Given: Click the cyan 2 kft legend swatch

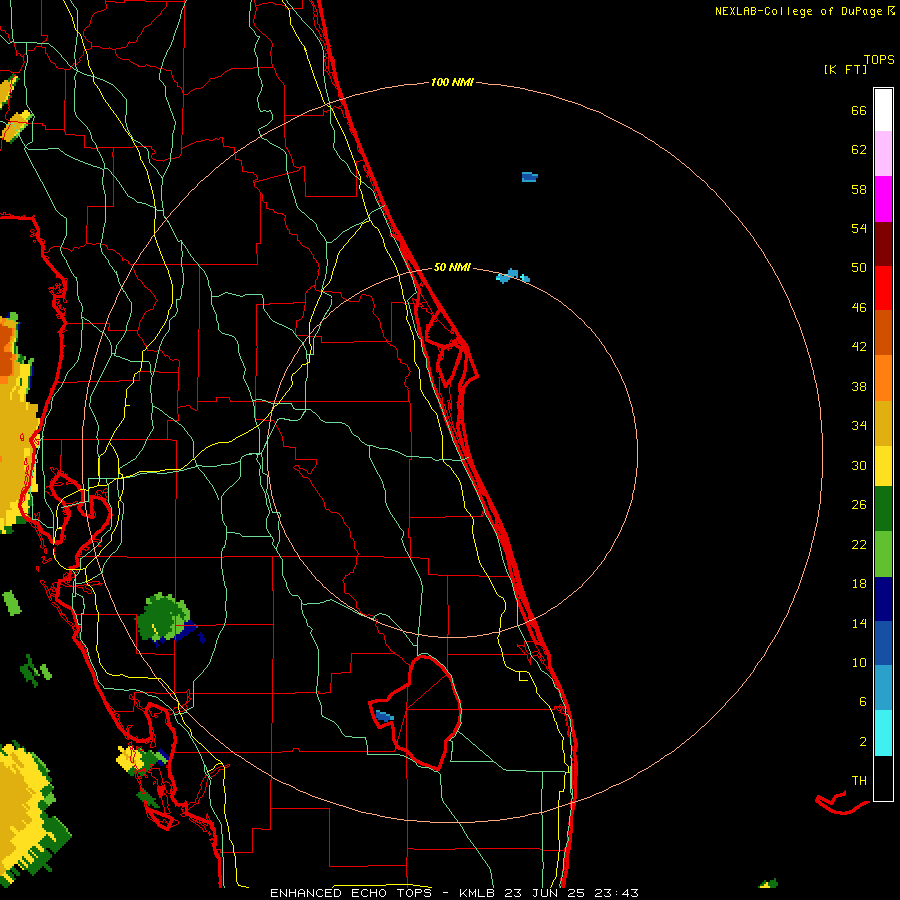Looking at the screenshot, I should (883, 733).
